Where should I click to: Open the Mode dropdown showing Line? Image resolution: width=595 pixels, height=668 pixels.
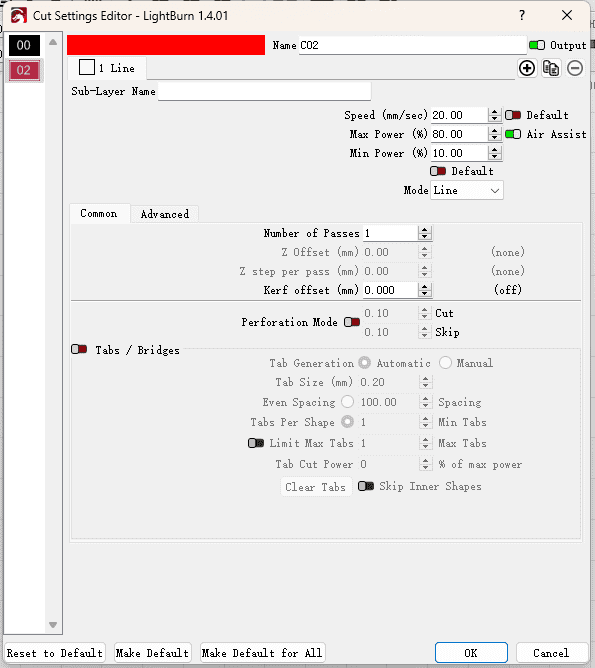point(466,190)
